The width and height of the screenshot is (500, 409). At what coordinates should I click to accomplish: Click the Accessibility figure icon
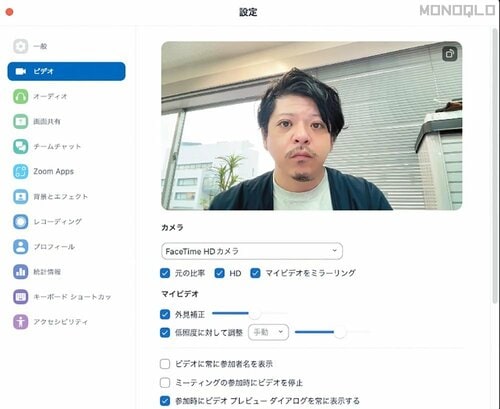coord(21,322)
